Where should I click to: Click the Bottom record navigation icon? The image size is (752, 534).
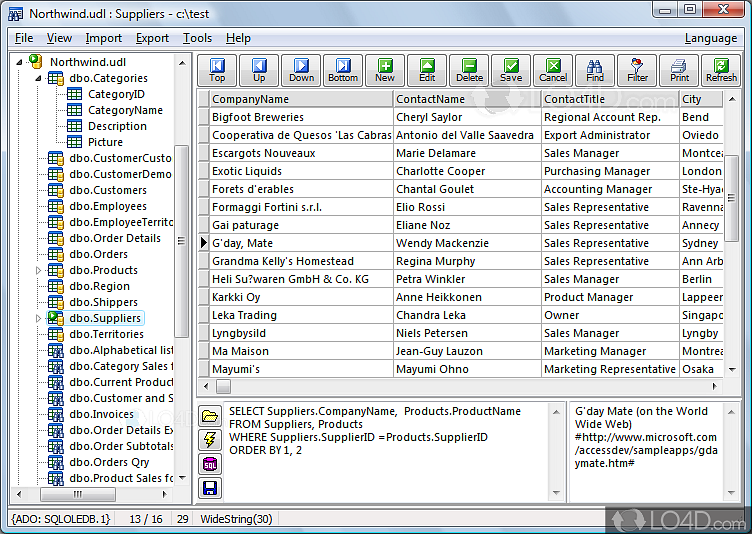pyautogui.click(x=343, y=70)
